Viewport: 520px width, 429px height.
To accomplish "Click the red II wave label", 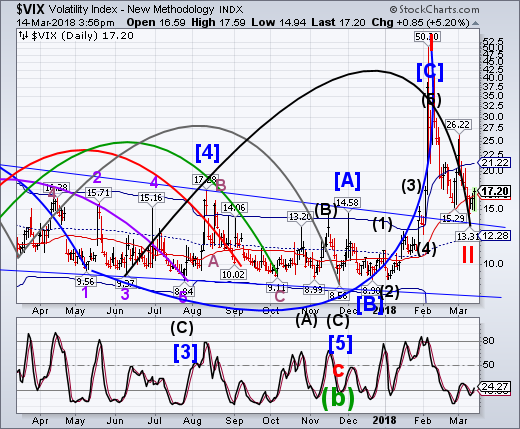I will tap(468, 255).
